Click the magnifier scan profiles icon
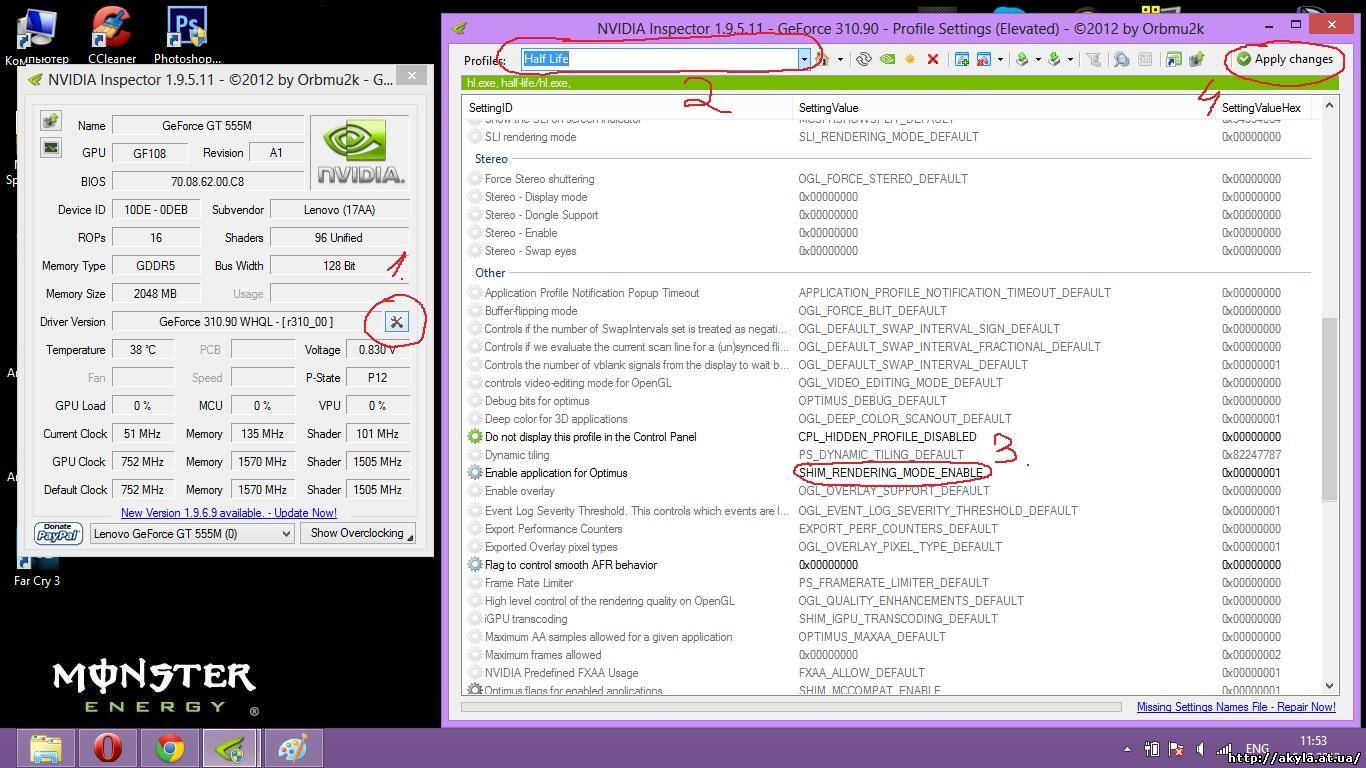 click(1122, 60)
